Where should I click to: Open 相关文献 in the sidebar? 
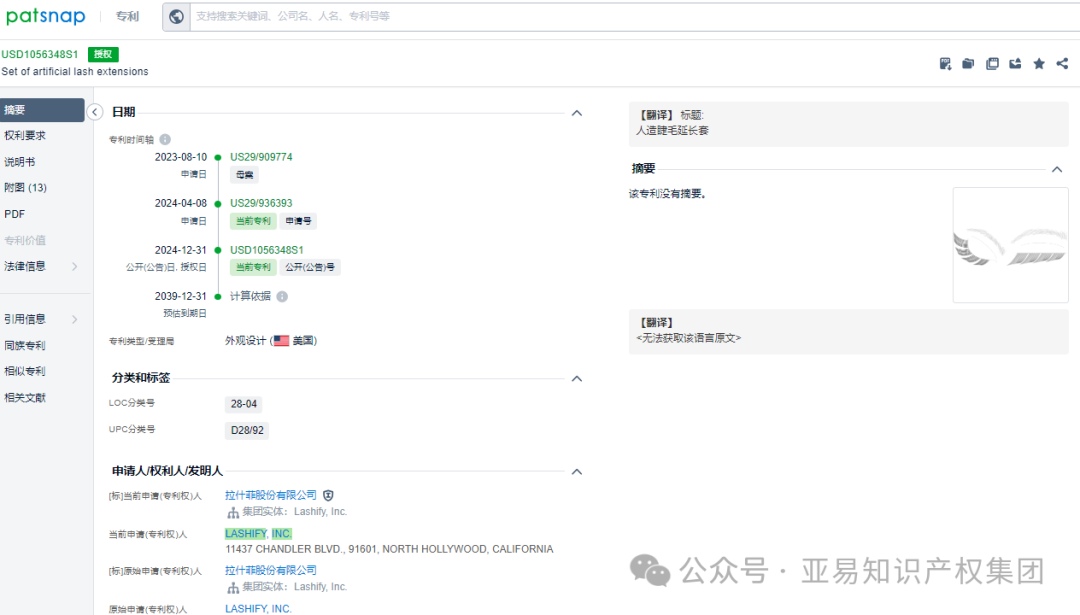[25, 397]
